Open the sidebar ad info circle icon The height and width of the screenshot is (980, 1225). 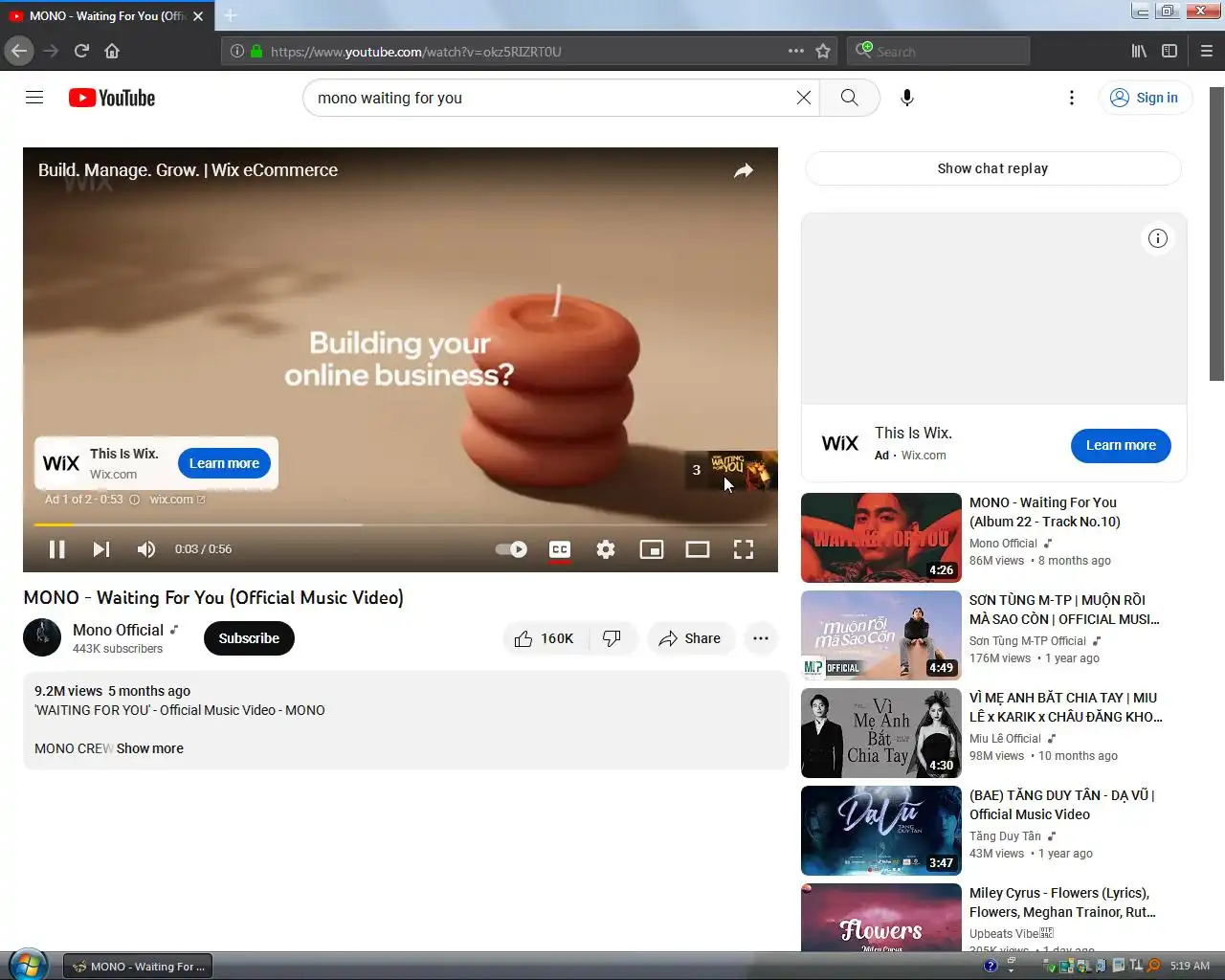coord(1158,238)
